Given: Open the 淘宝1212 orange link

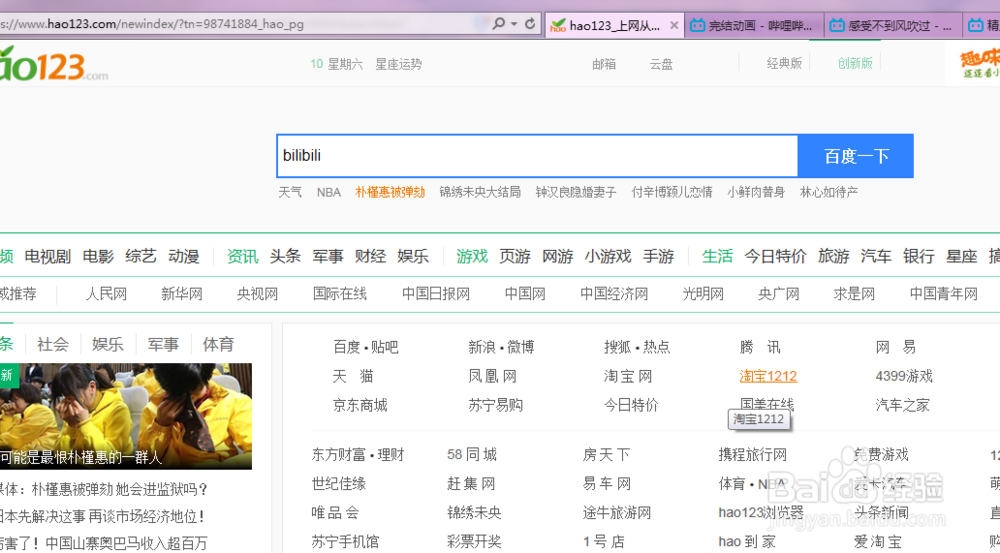Looking at the screenshot, I should pyautogui.click(x=768, y=376).
